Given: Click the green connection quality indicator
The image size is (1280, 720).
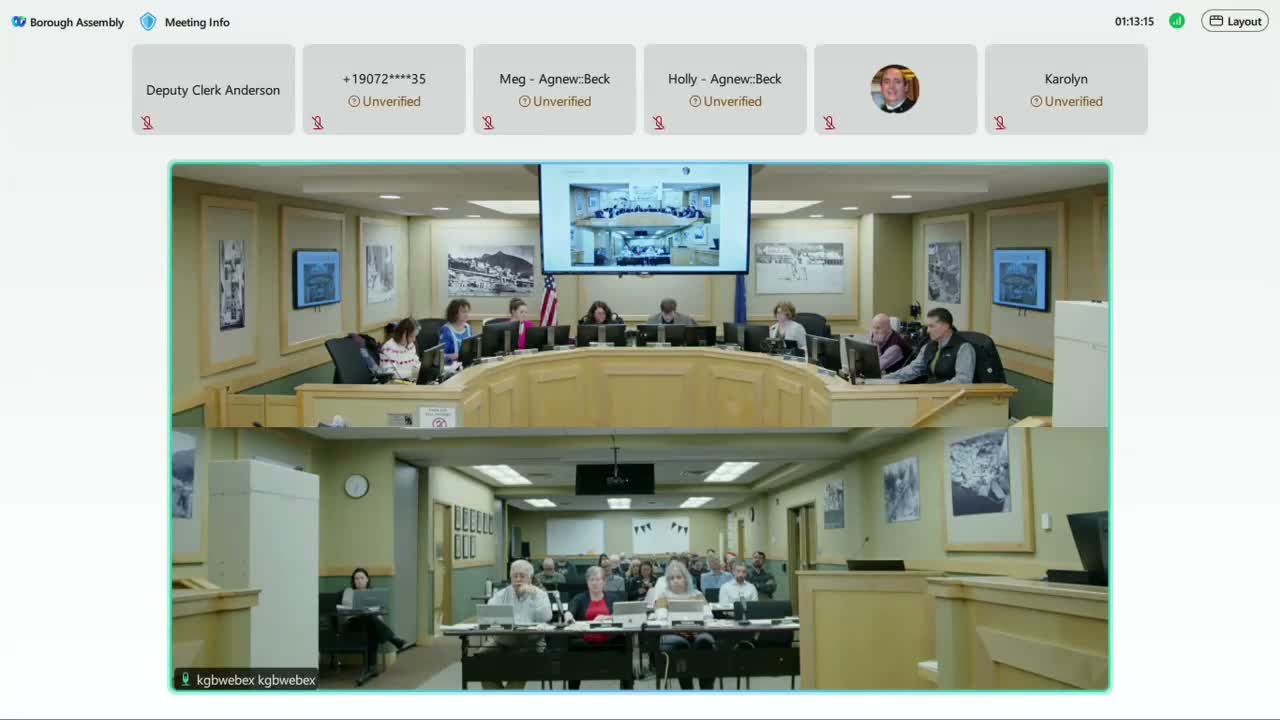Looking at the screenshot, I should coord(1176,20).
